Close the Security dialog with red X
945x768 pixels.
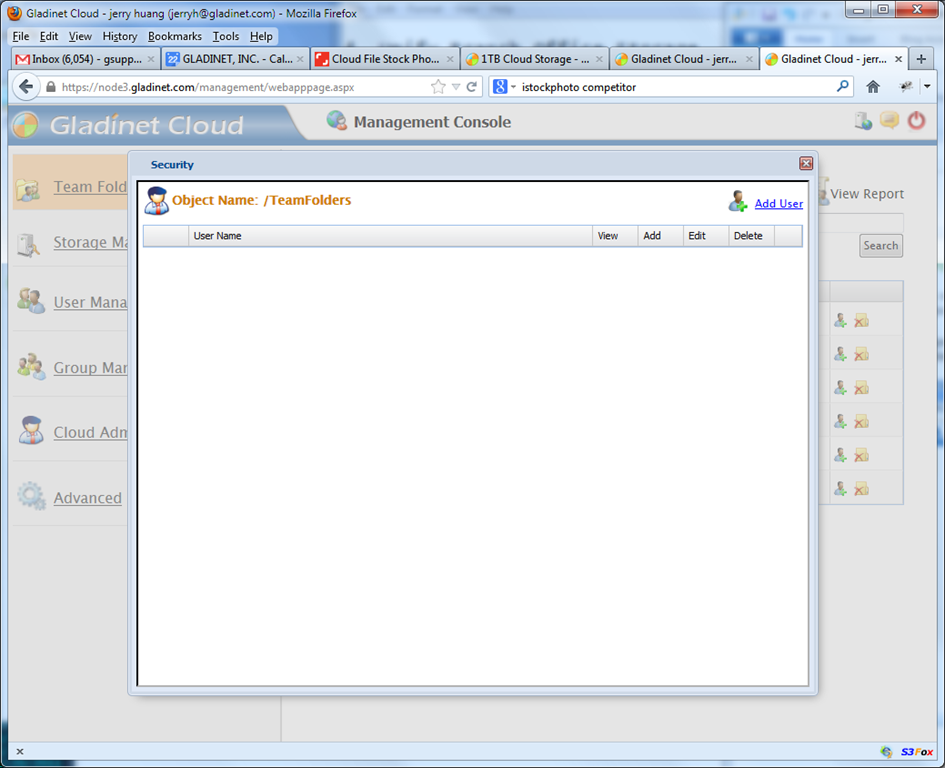tap(806, 163)
